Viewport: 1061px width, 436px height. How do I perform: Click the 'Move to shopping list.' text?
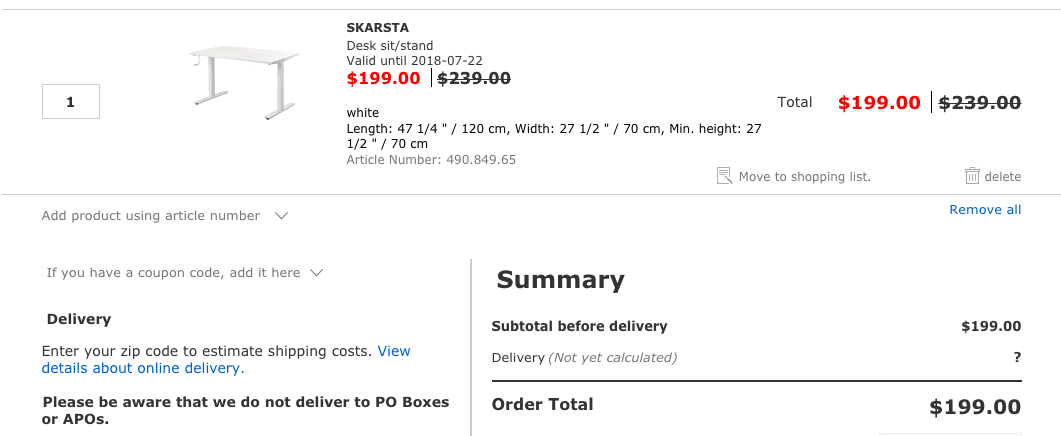pos(805,177)
